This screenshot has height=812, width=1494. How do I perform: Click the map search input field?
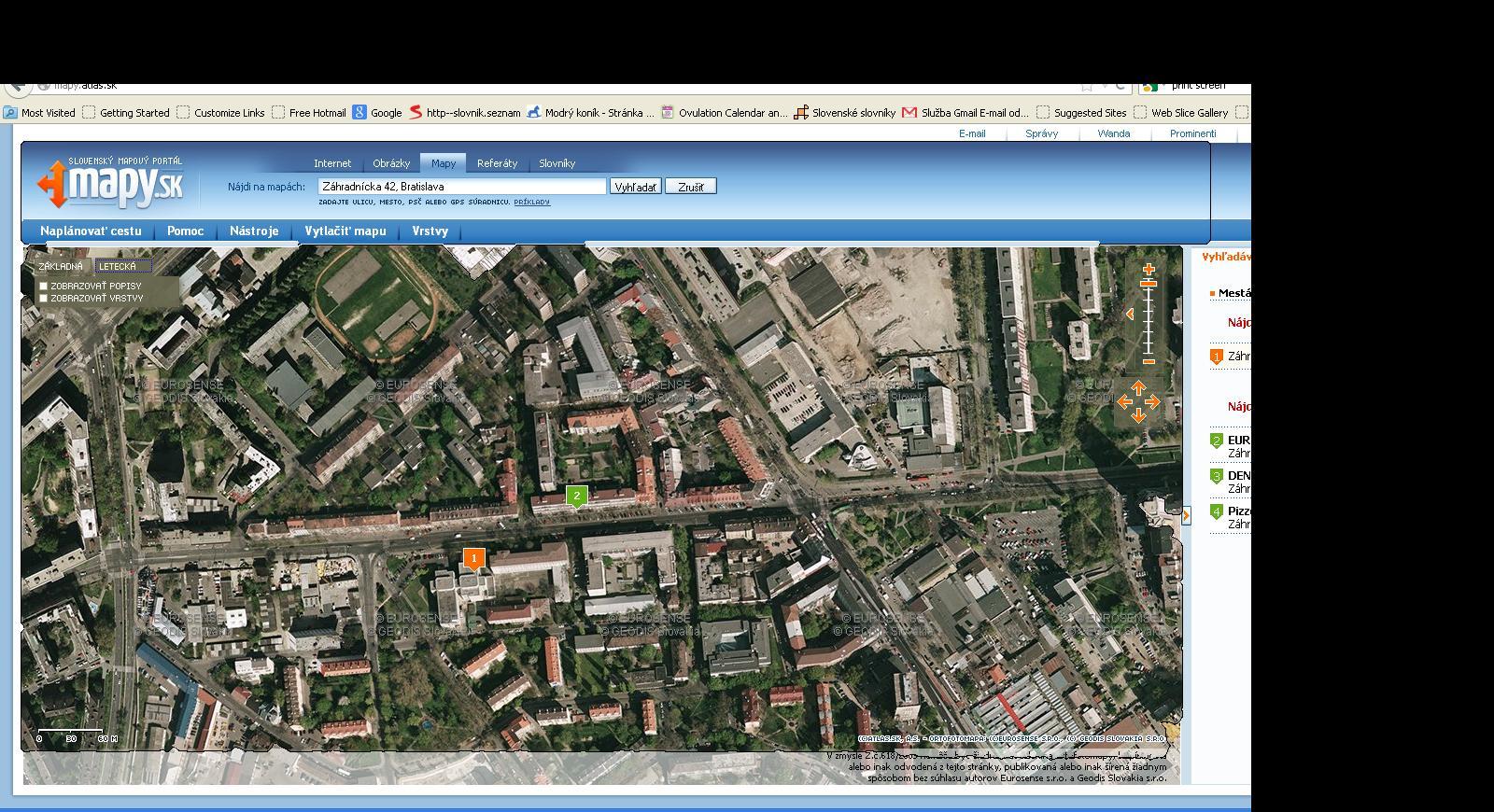click(x=461, y=187)
